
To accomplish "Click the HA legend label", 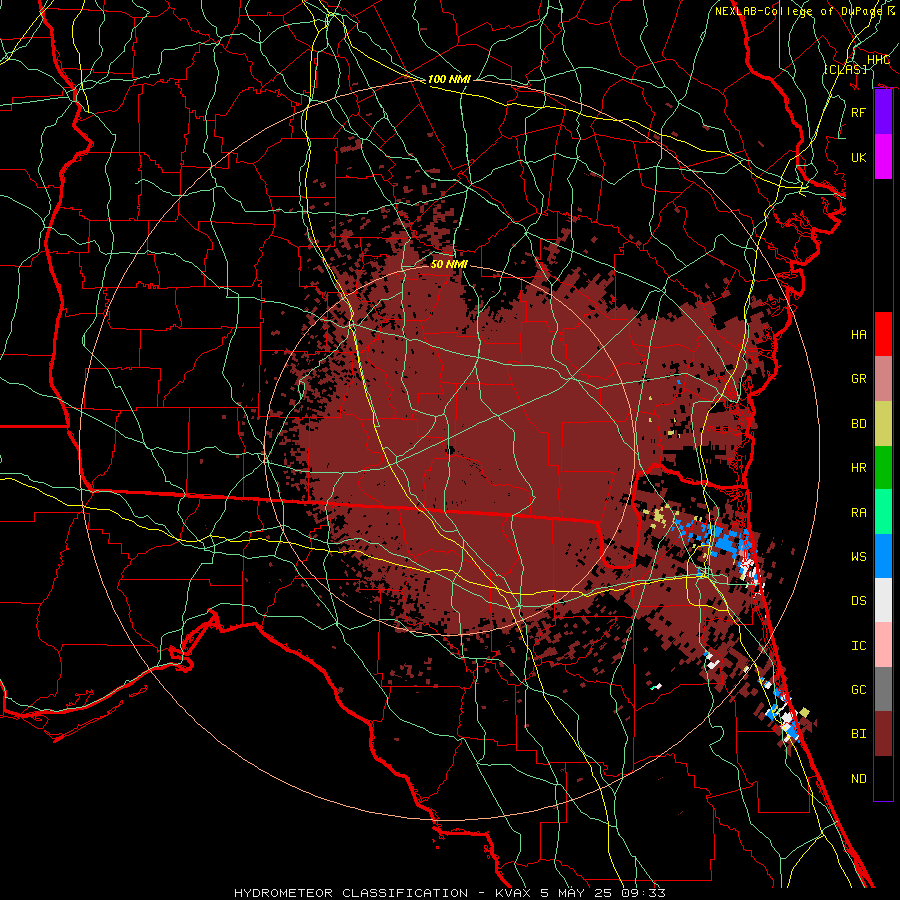I will [x=859, y=334].
